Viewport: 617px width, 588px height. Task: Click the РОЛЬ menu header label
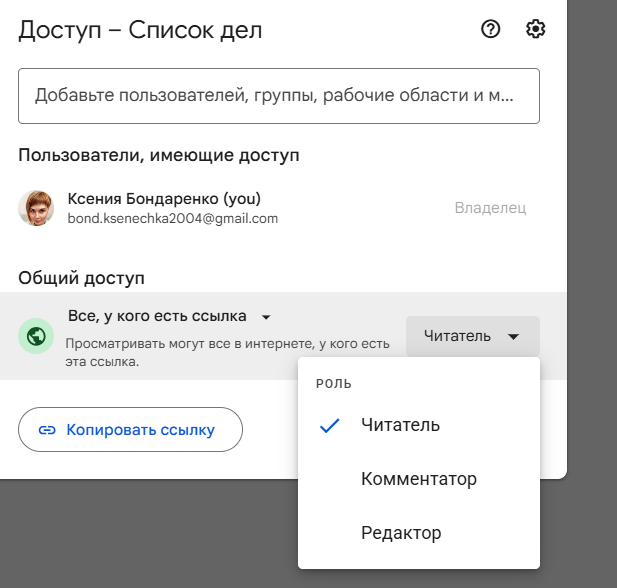[334, 384]
